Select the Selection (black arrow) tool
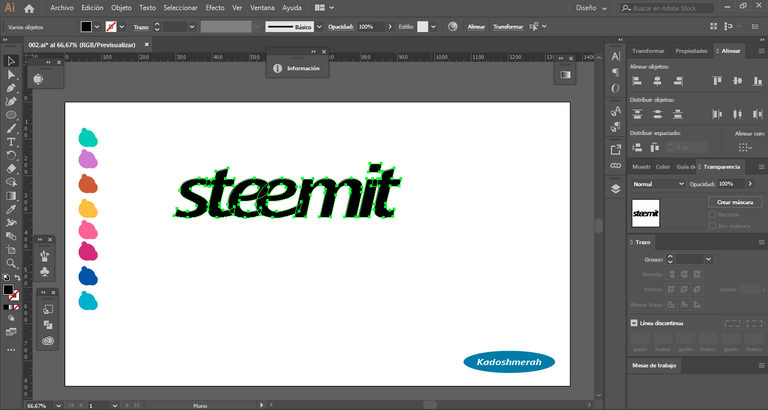 pos(11,61)
